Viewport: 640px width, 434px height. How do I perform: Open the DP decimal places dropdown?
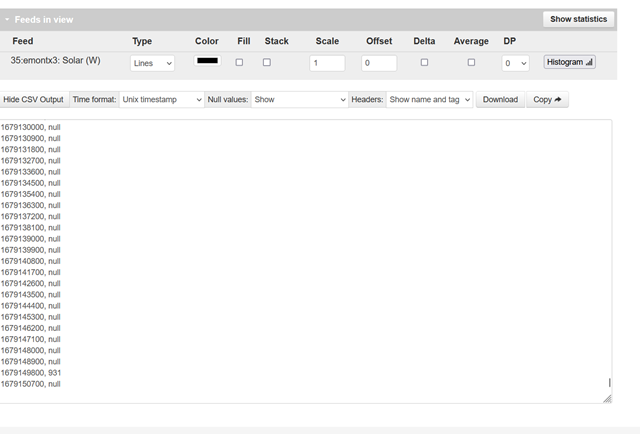(515, 63)
